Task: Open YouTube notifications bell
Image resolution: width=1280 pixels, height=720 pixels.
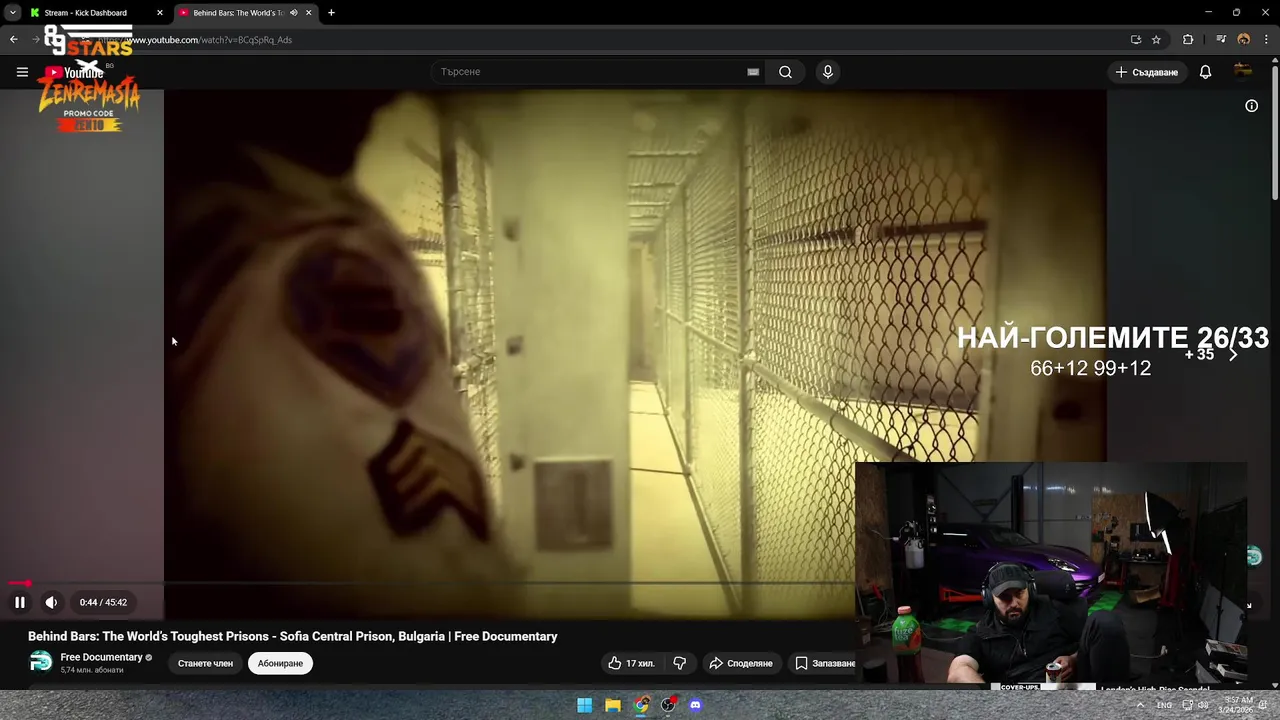Action: 1205,72
